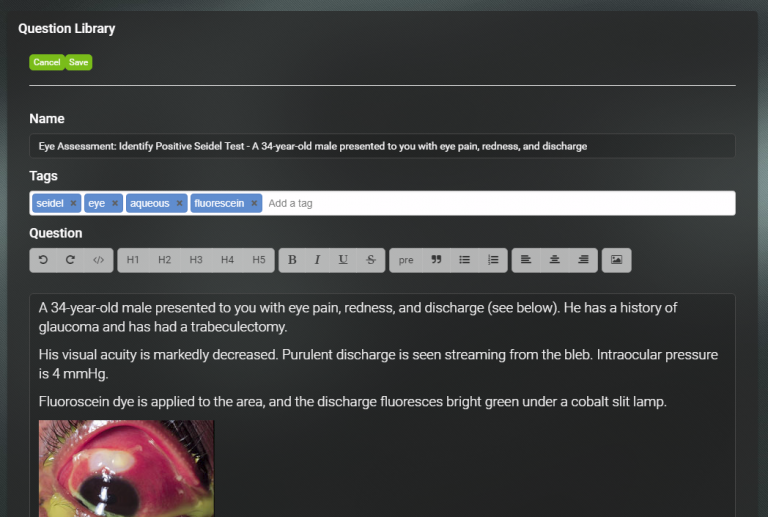Viewport: 768px width, 517px height.
Task: Click the 'Tags' section label
Action: coord(44,176)
